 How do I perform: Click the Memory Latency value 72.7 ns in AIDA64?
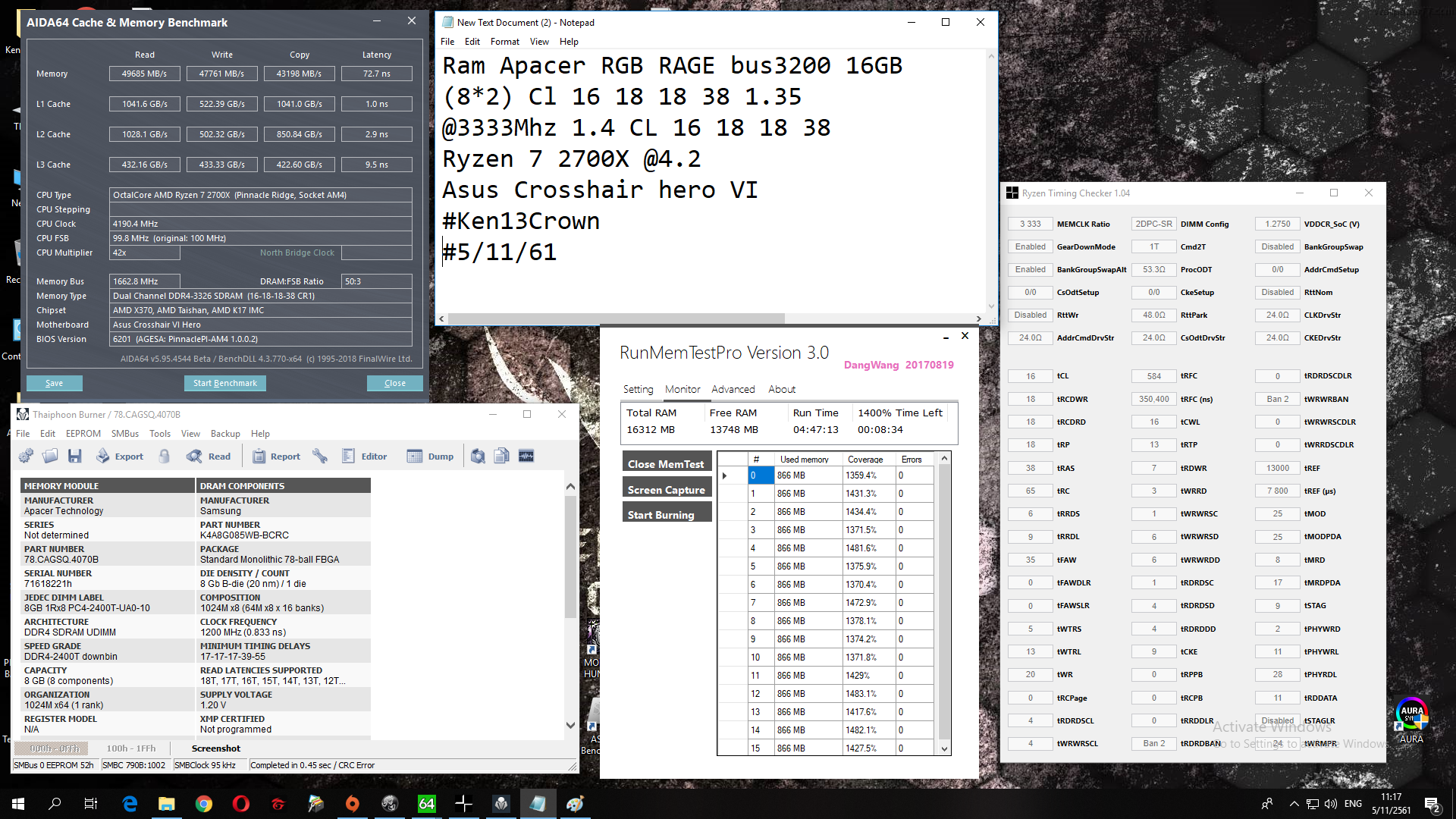tap(377, 74)
